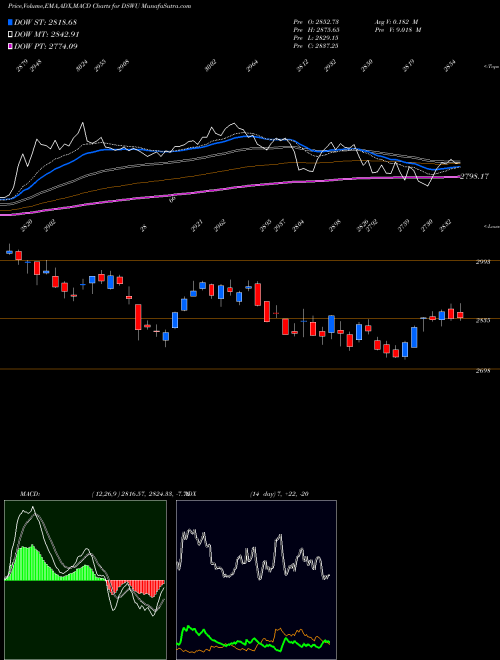Click the 'Pre O: 2852.73' open value
The width and height of the screenshot is (500, 660).
pyautogui.click(x=316, y=22)
